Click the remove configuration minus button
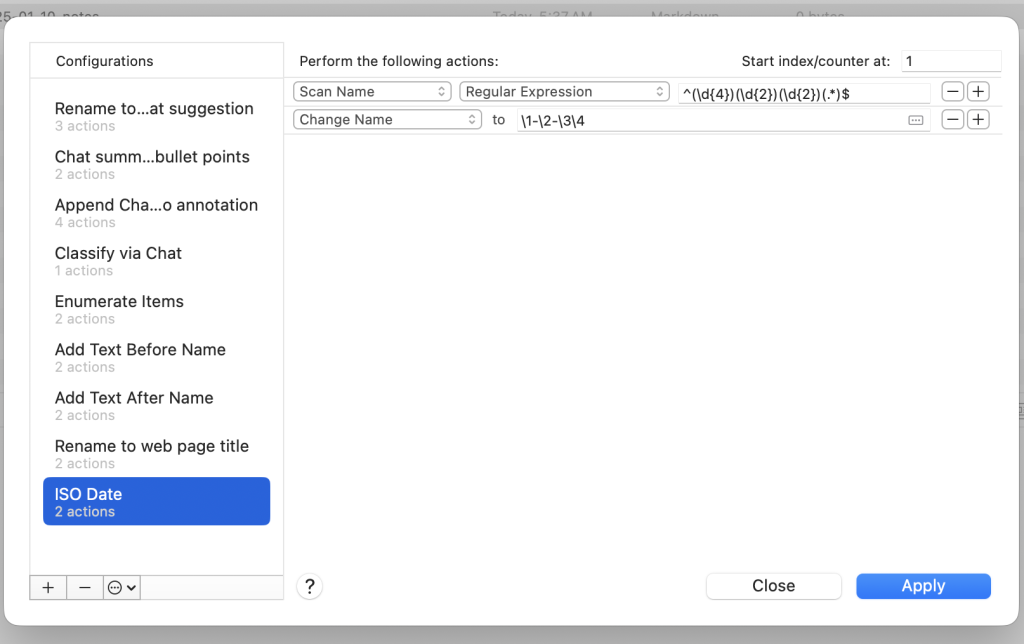 pos(85,587)
